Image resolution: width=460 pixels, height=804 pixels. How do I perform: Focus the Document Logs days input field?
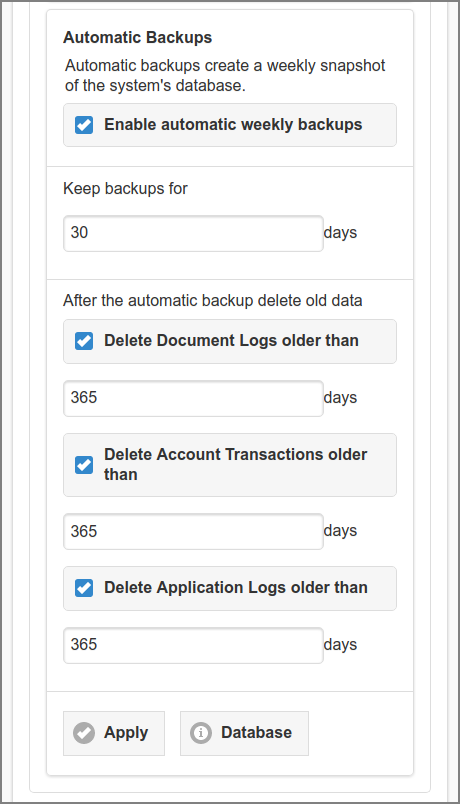pyautogui.click(x=193, y=398)
